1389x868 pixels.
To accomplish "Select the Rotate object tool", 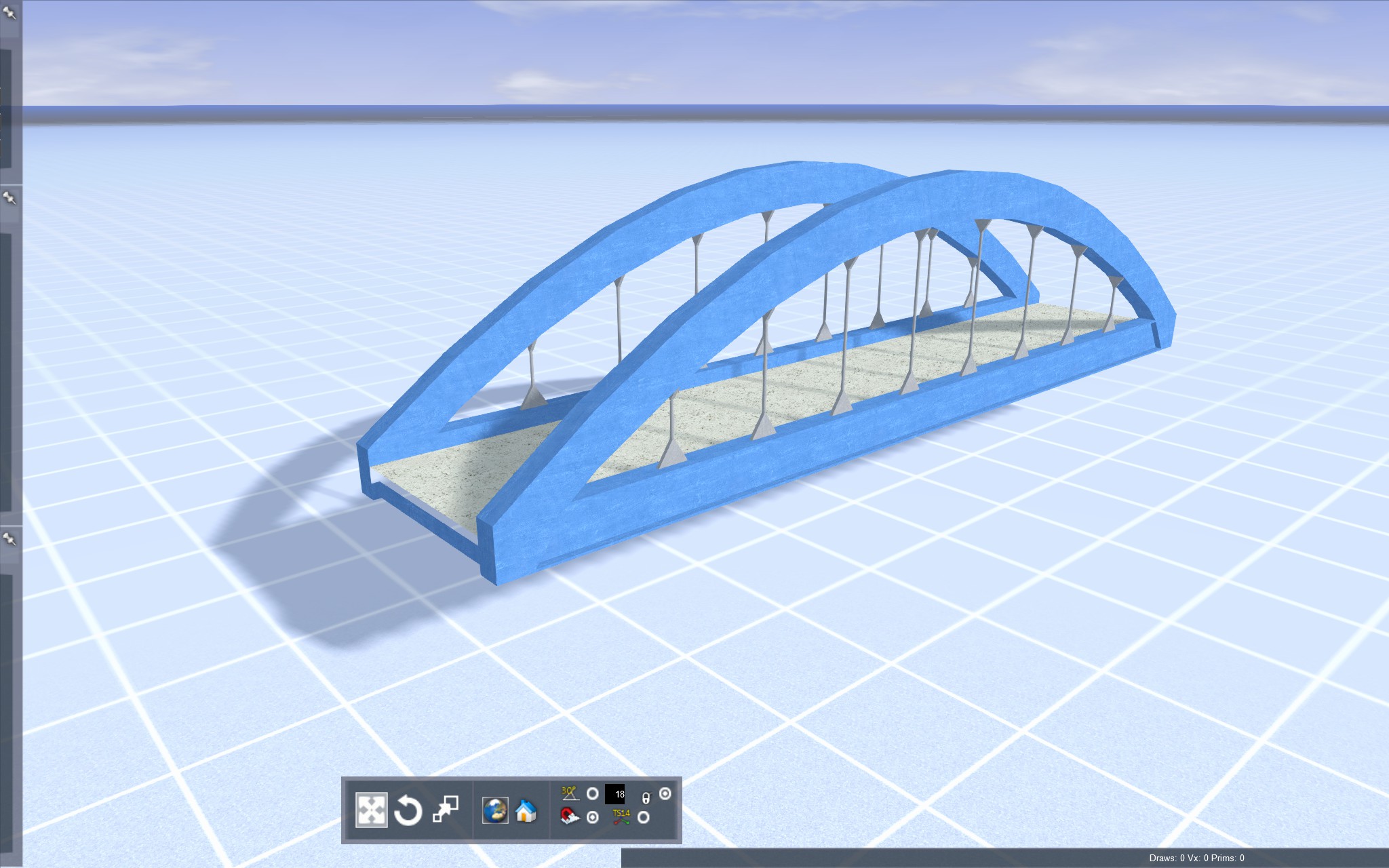I will click(408, 810).
